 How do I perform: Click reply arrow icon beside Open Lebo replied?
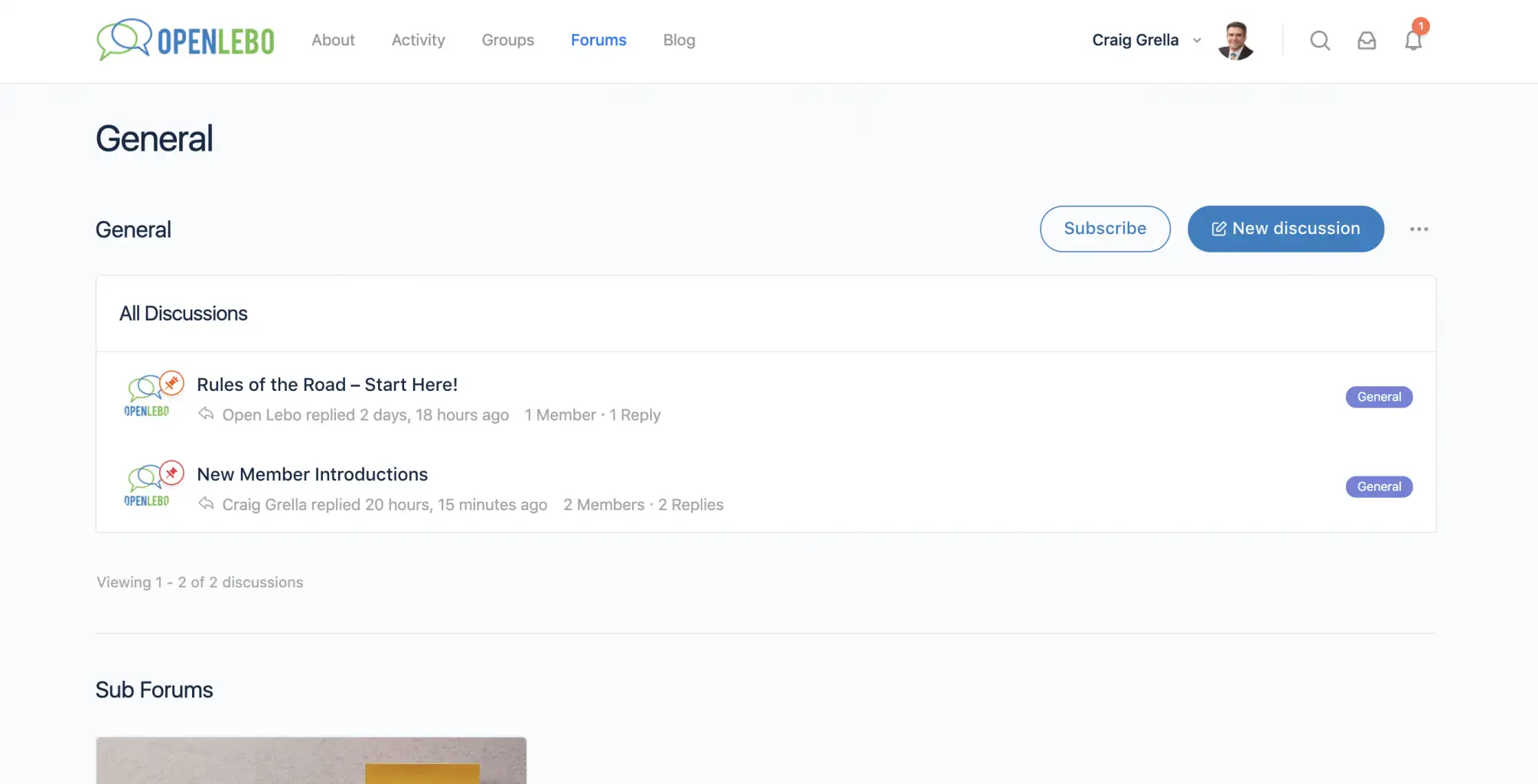point(206,414)
